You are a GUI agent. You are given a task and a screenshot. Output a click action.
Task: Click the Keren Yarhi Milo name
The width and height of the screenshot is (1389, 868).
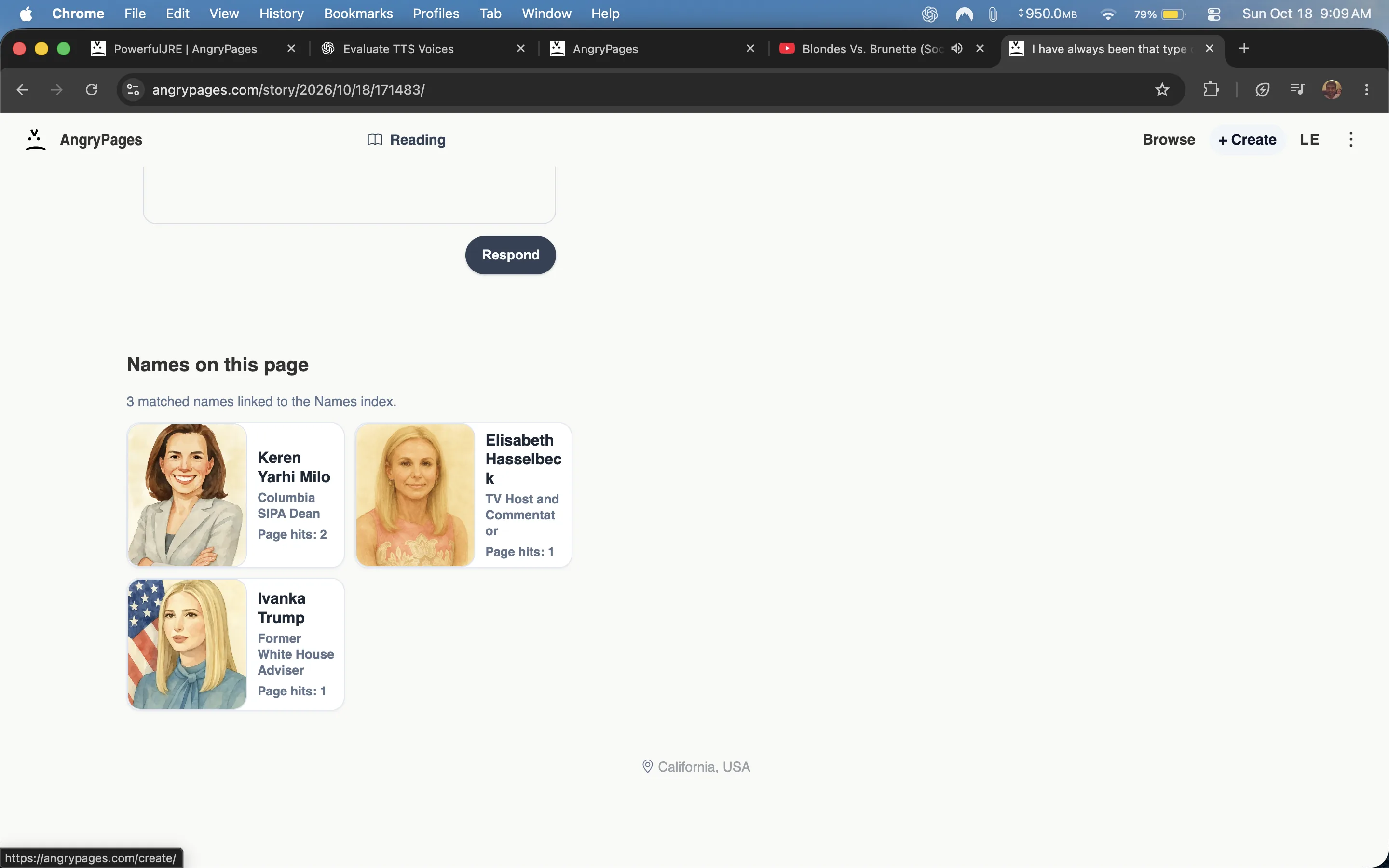coord(294,467)
